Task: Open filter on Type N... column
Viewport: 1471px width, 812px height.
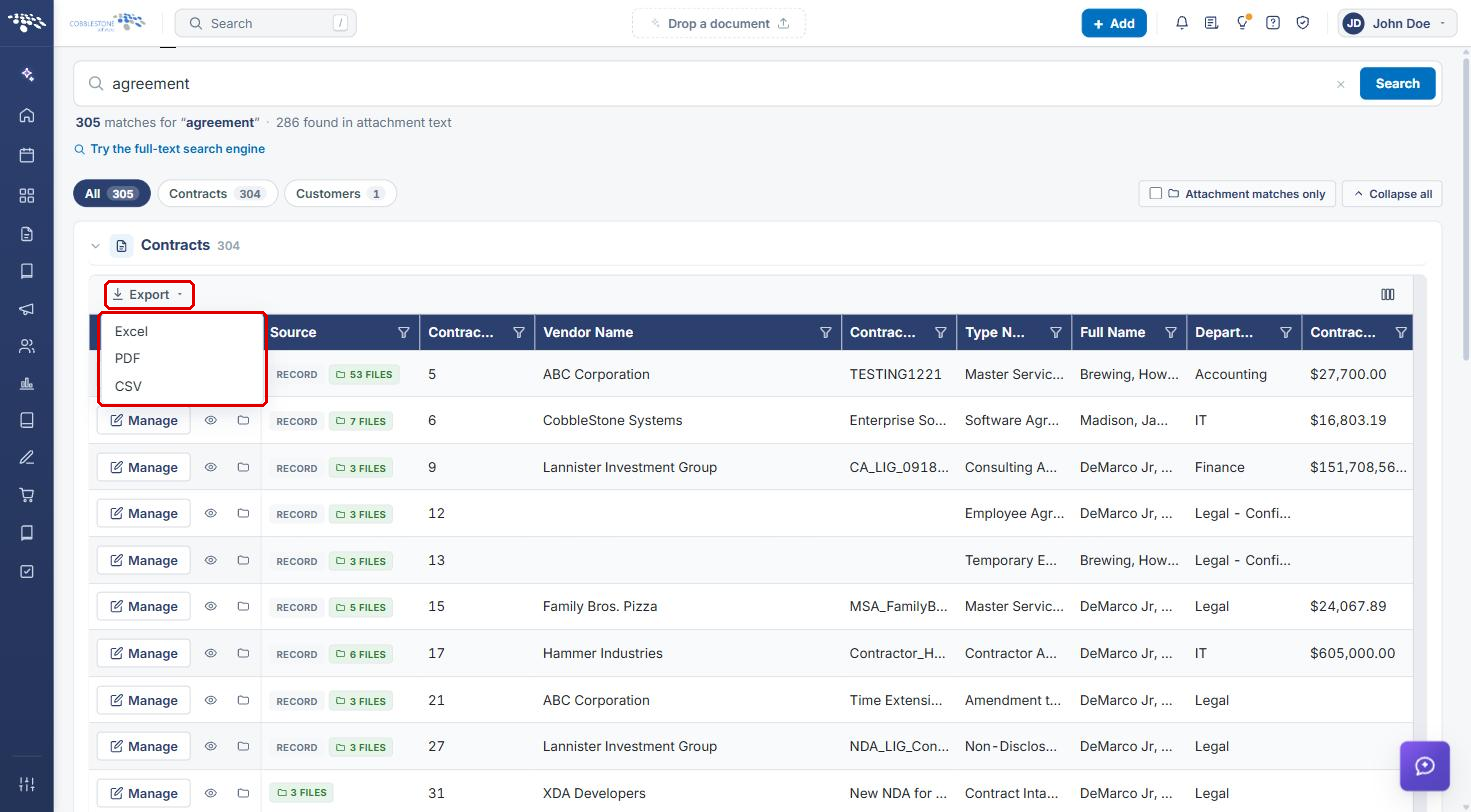Action: (x=1056, y=333)
